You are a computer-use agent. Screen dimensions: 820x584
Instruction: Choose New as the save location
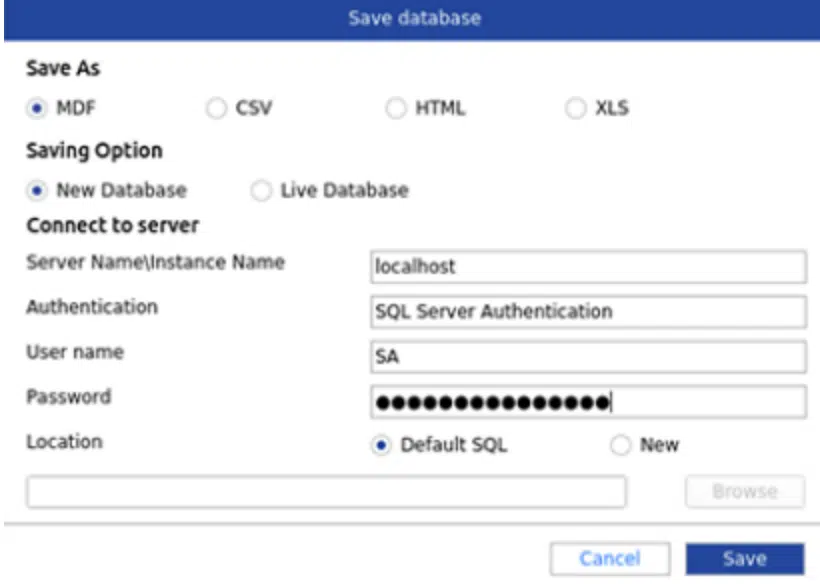pos(619,445)
